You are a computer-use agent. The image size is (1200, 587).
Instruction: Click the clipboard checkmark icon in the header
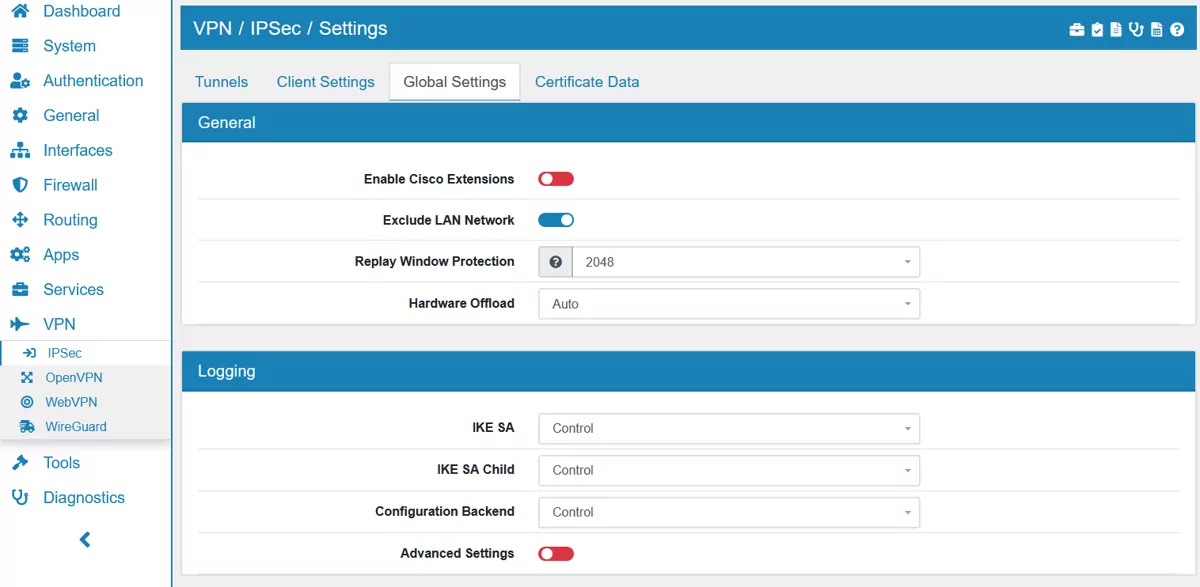click(x=1095, y=29)
